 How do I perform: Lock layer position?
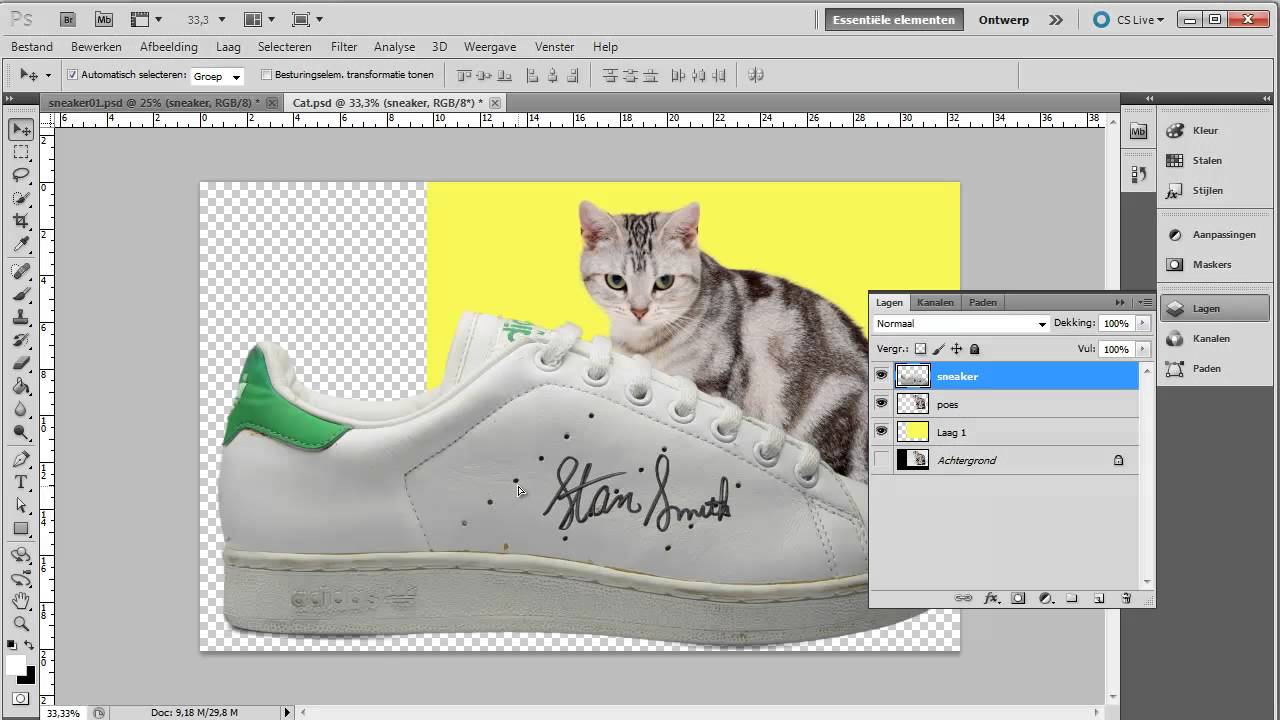(957, 349)
